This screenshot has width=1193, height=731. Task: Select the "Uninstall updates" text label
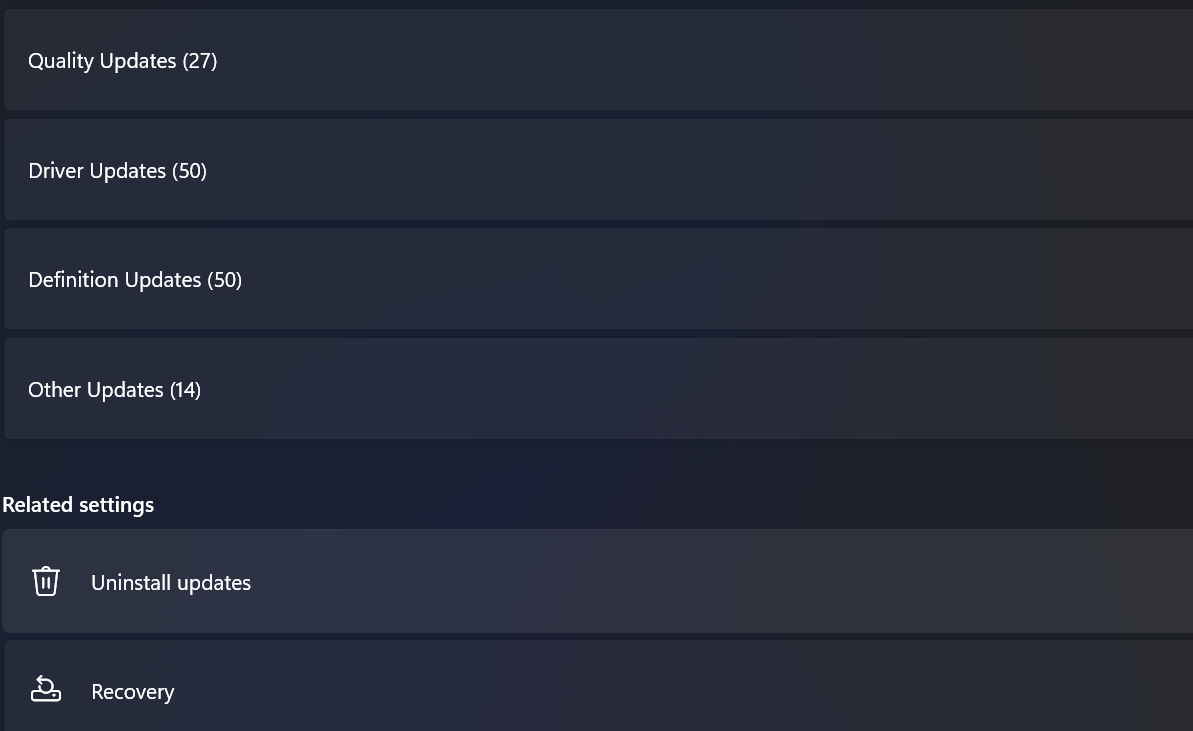click(x=171, y=583)
